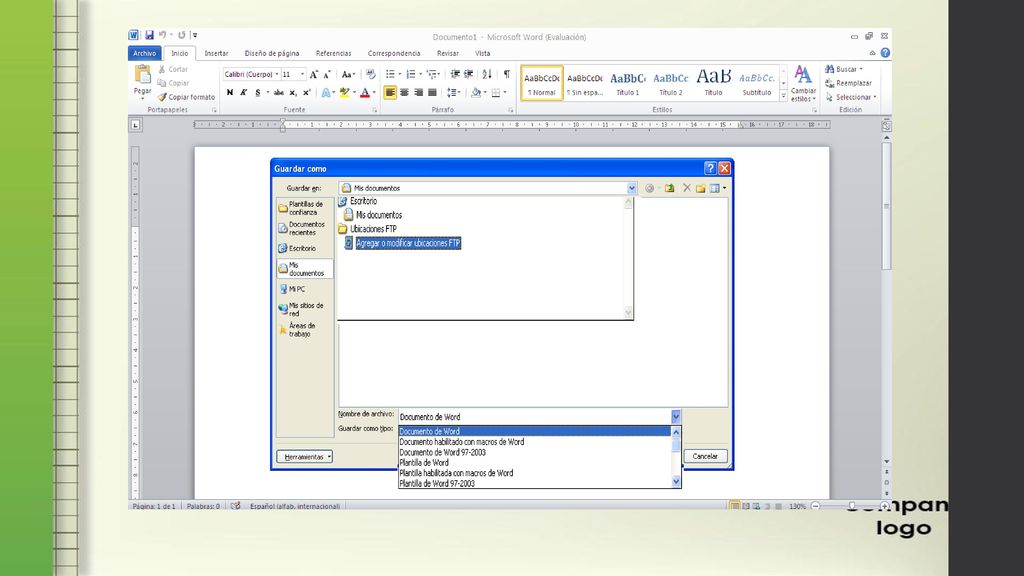Expand the Seleccionar dropdown in Edición

[874, 97]
